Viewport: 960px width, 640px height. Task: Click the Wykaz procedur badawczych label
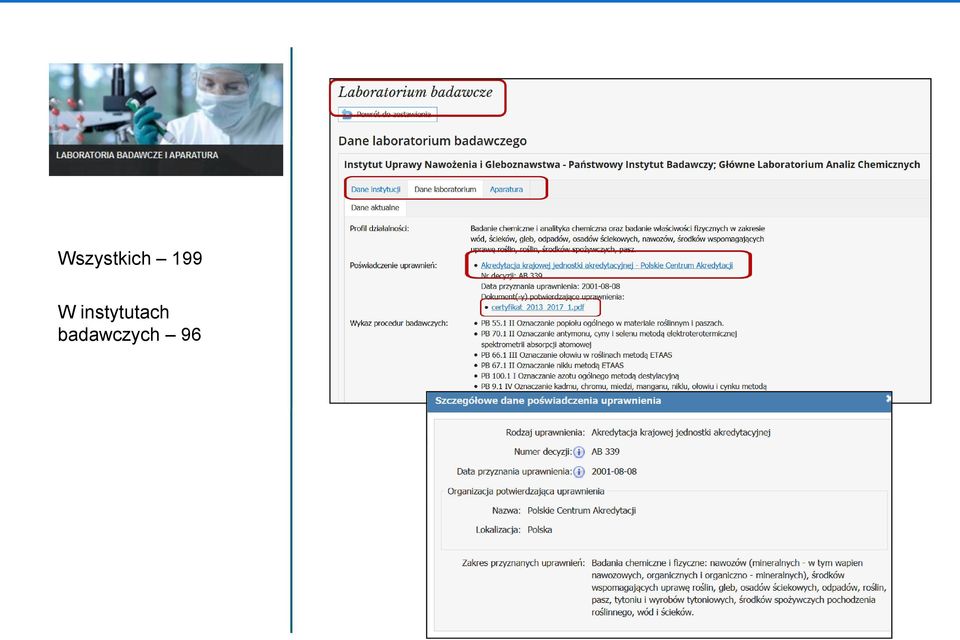pos(399,323)
